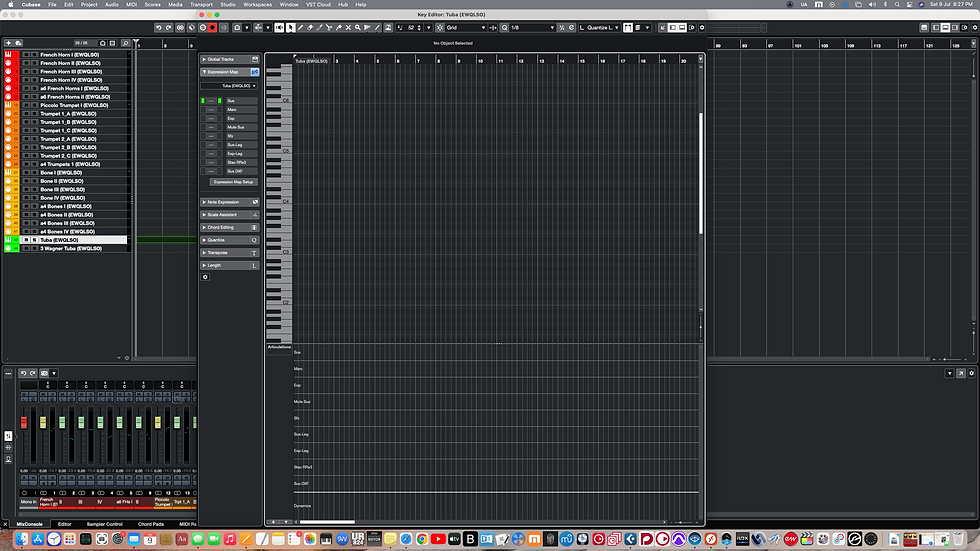
Task: Open the MIDI menu in menu bar
Action: [x=131, y=4]
